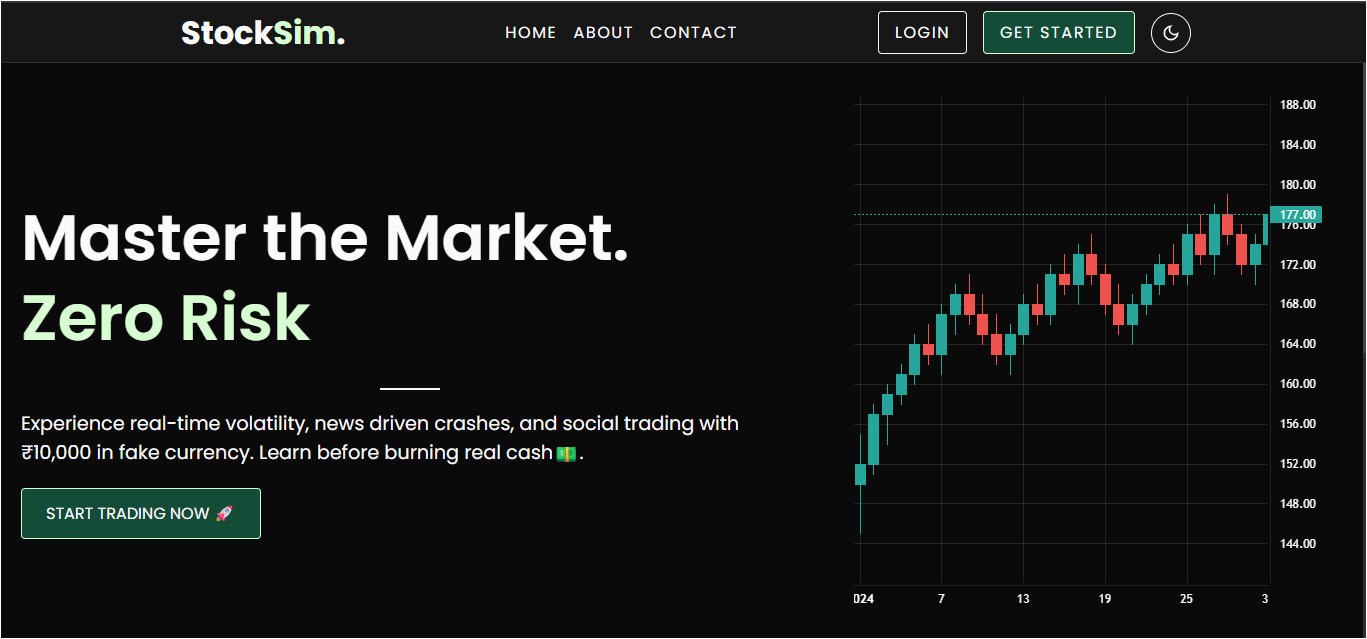Click the date label 13 on time axis

(1023, 599)
